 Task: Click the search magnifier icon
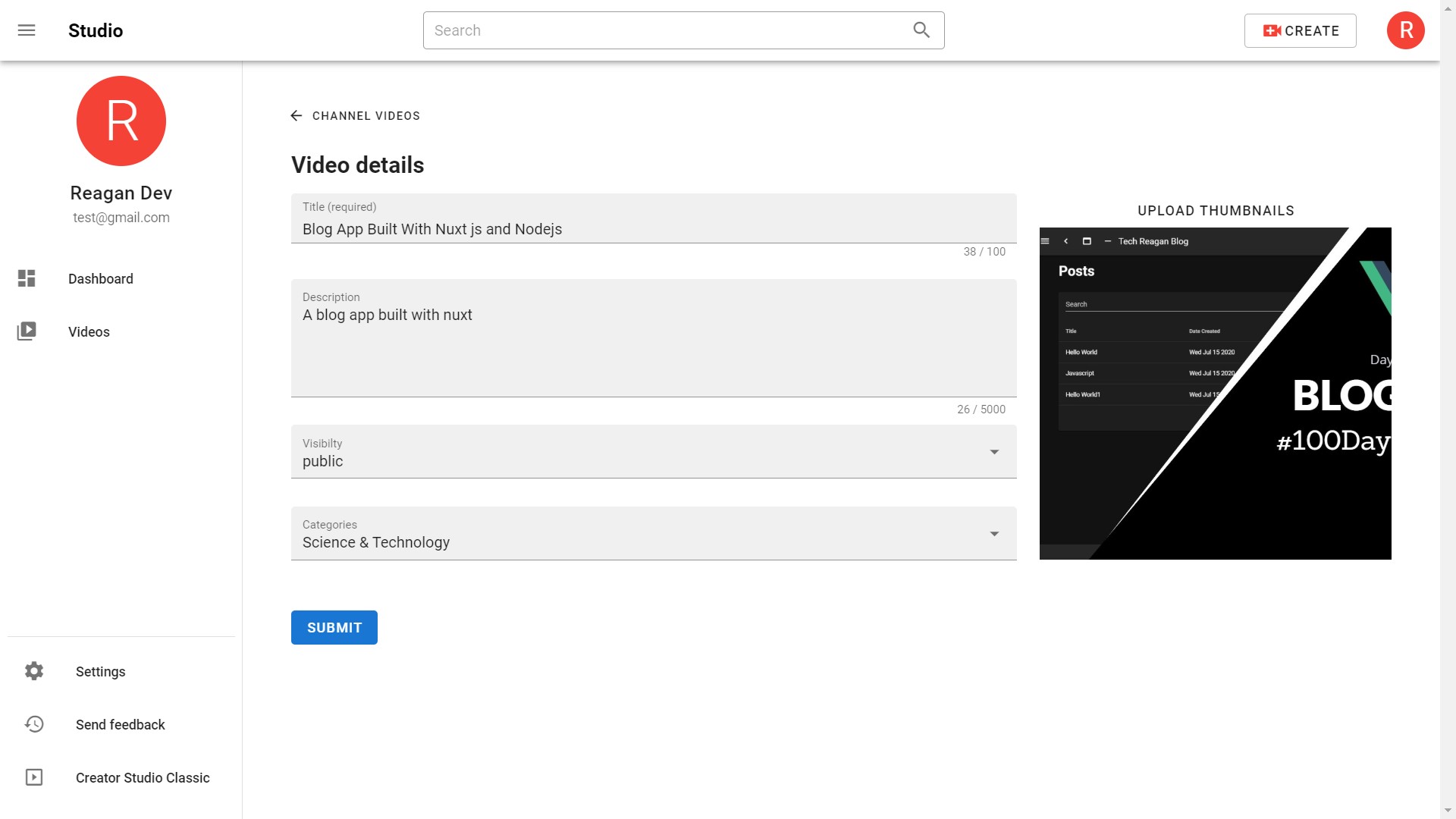pyautogui.click(x=921, y=30)
